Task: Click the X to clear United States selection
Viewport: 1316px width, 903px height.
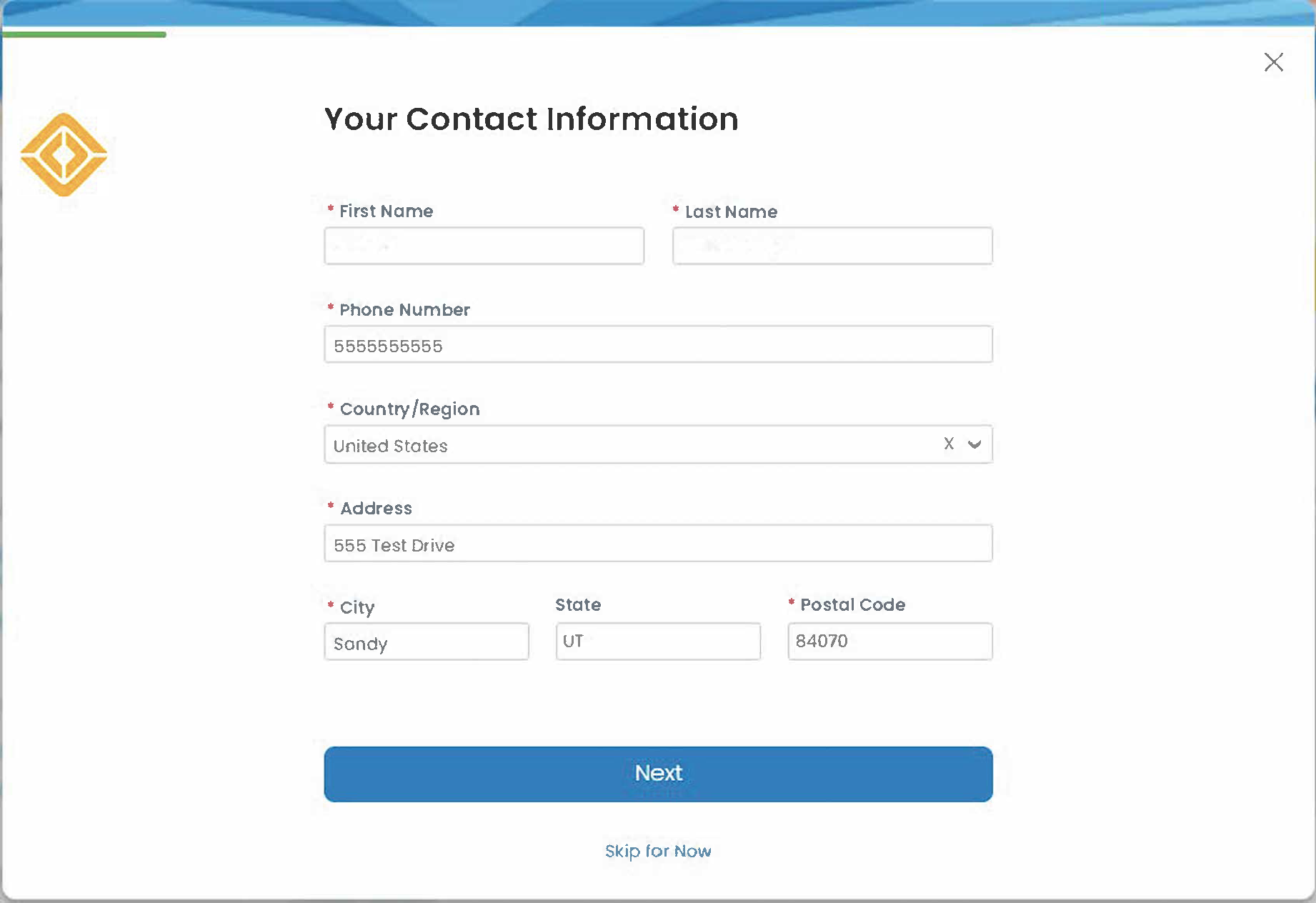Action: 948,444
